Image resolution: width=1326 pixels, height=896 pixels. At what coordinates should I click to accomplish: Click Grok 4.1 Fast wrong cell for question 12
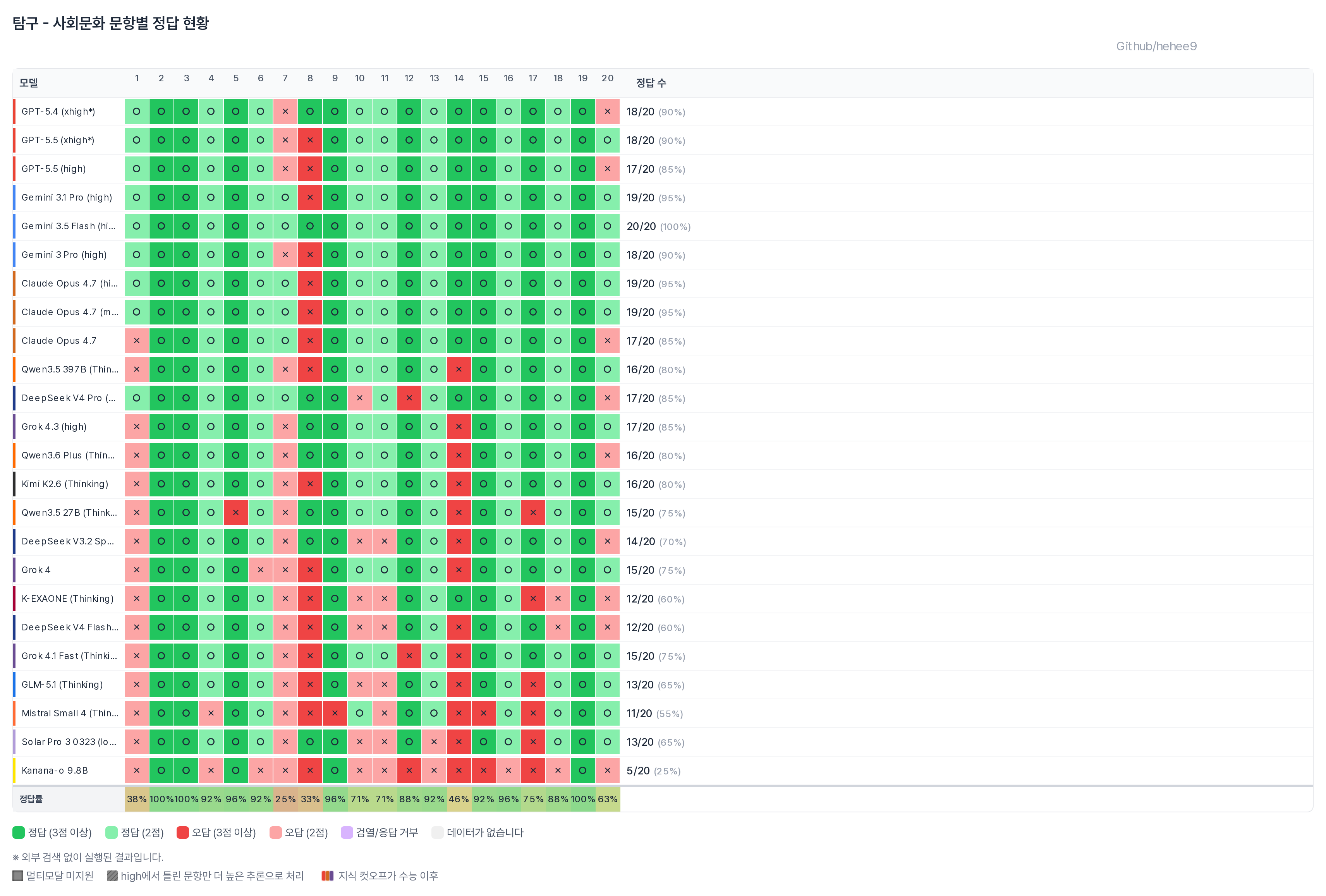click(409, 656)
